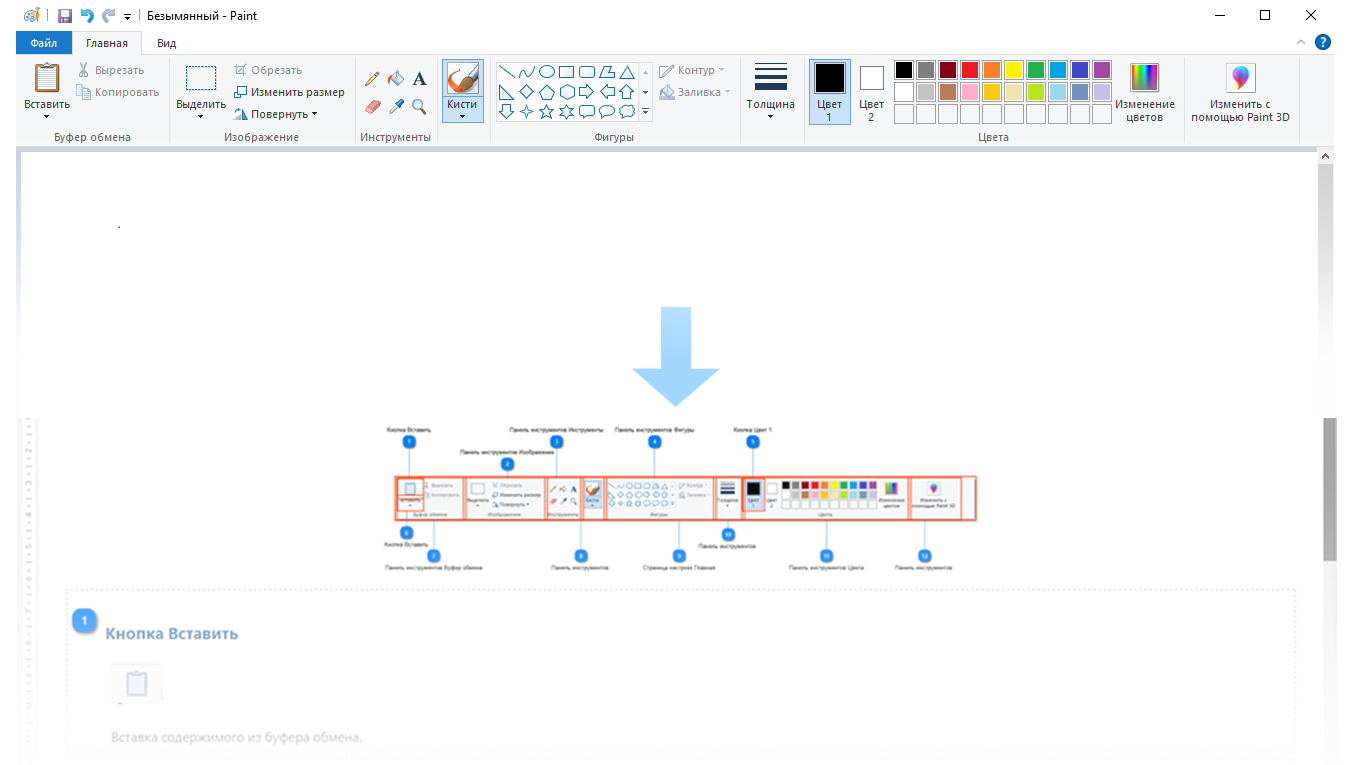Viewport: 1350px width, 765px height.
Task: Open the Paint Help icon
Action: 1322,42
